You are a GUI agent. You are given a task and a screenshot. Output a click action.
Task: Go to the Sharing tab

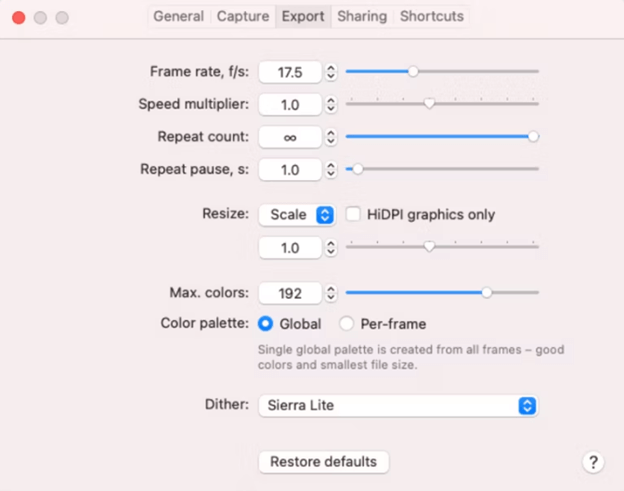[x=362, y=16]
